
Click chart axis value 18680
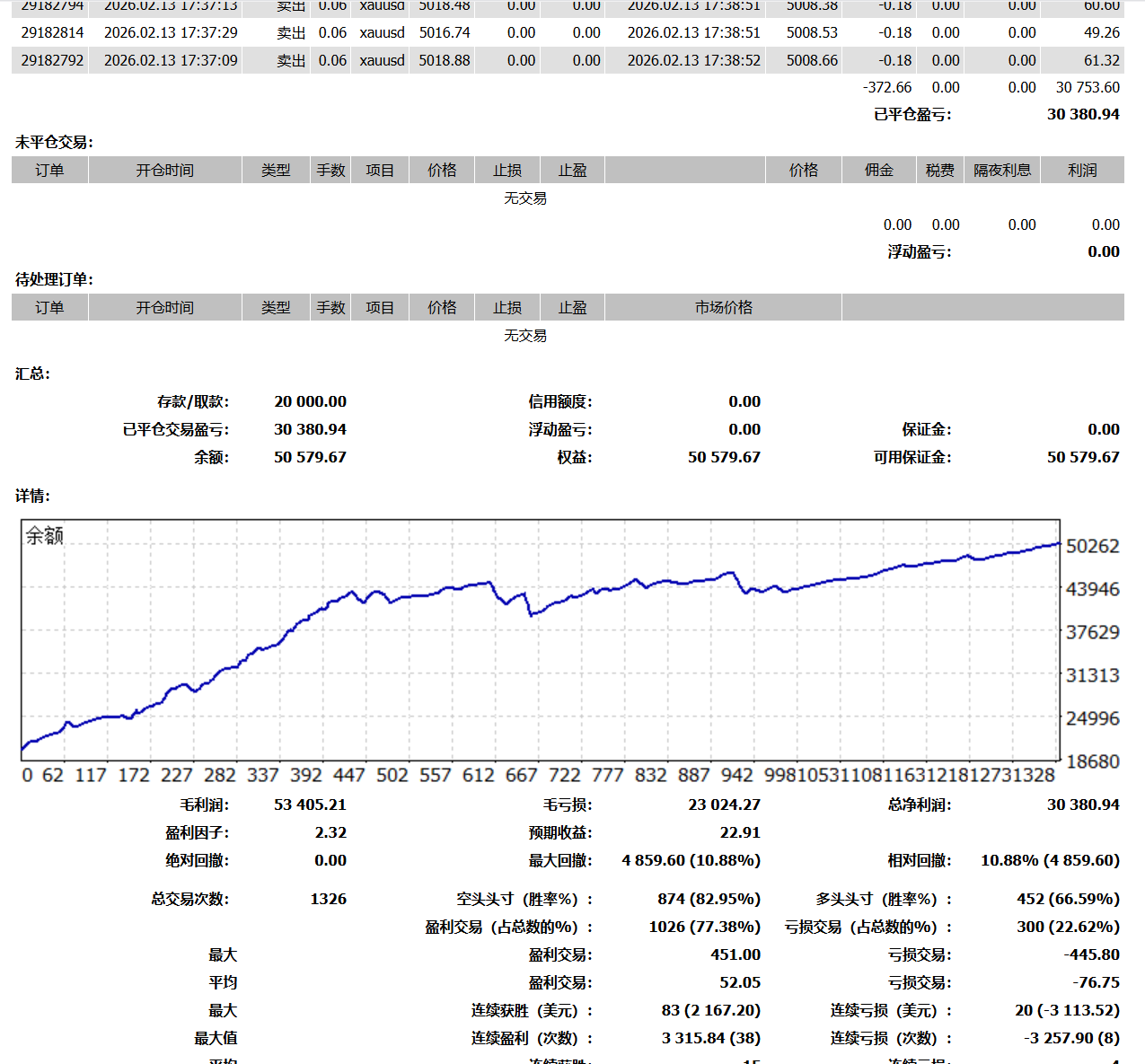1093,761
